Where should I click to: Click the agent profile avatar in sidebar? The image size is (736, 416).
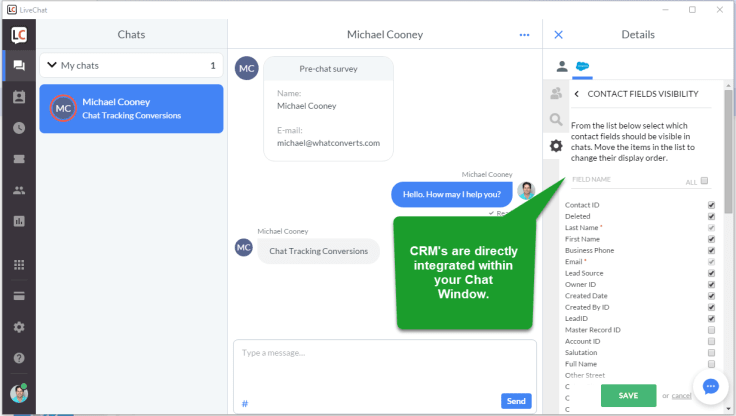pos(19,393)
